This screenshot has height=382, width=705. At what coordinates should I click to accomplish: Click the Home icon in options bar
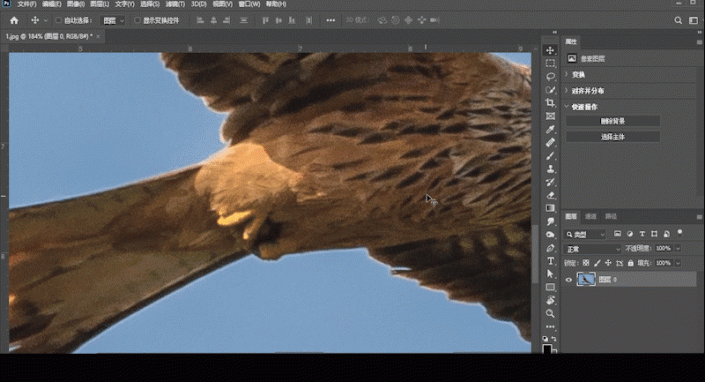[x=14, y=20]
